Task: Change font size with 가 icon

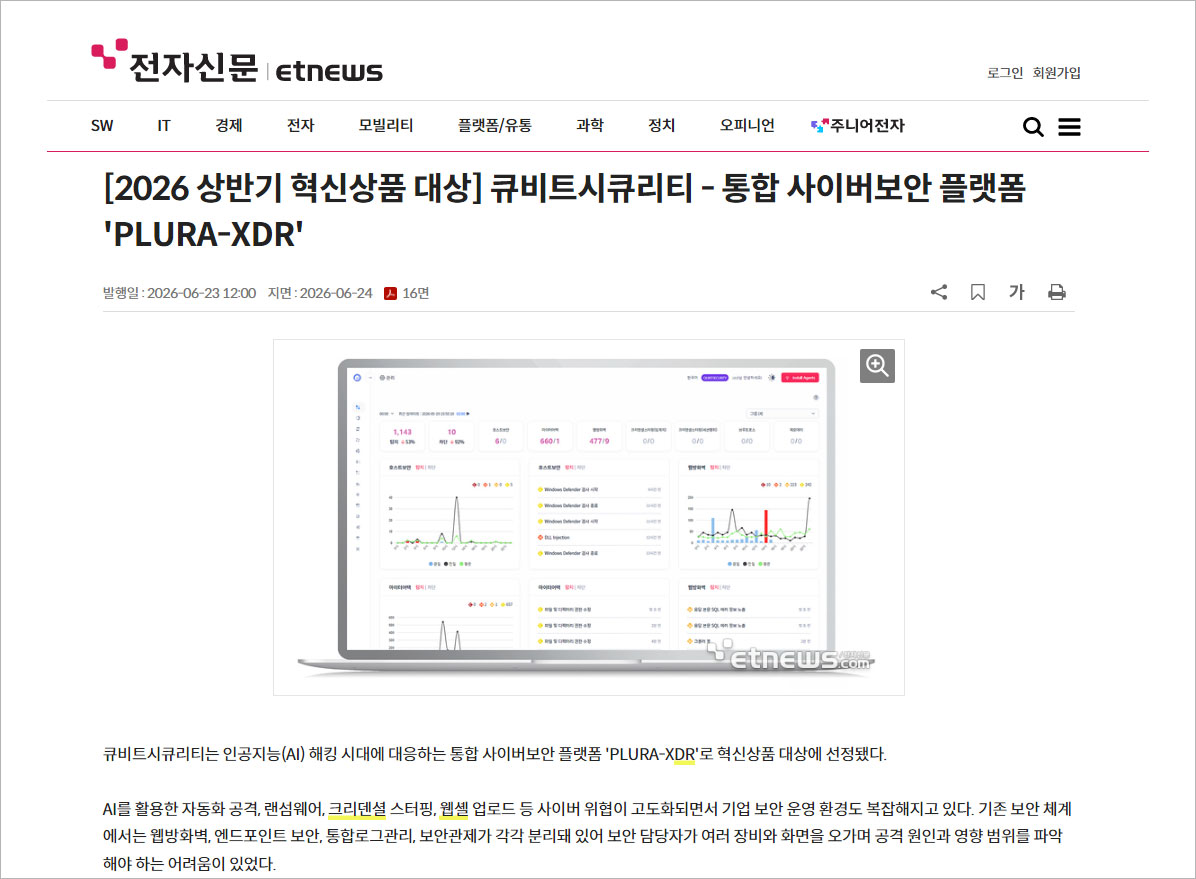Action: [1017, 292]
